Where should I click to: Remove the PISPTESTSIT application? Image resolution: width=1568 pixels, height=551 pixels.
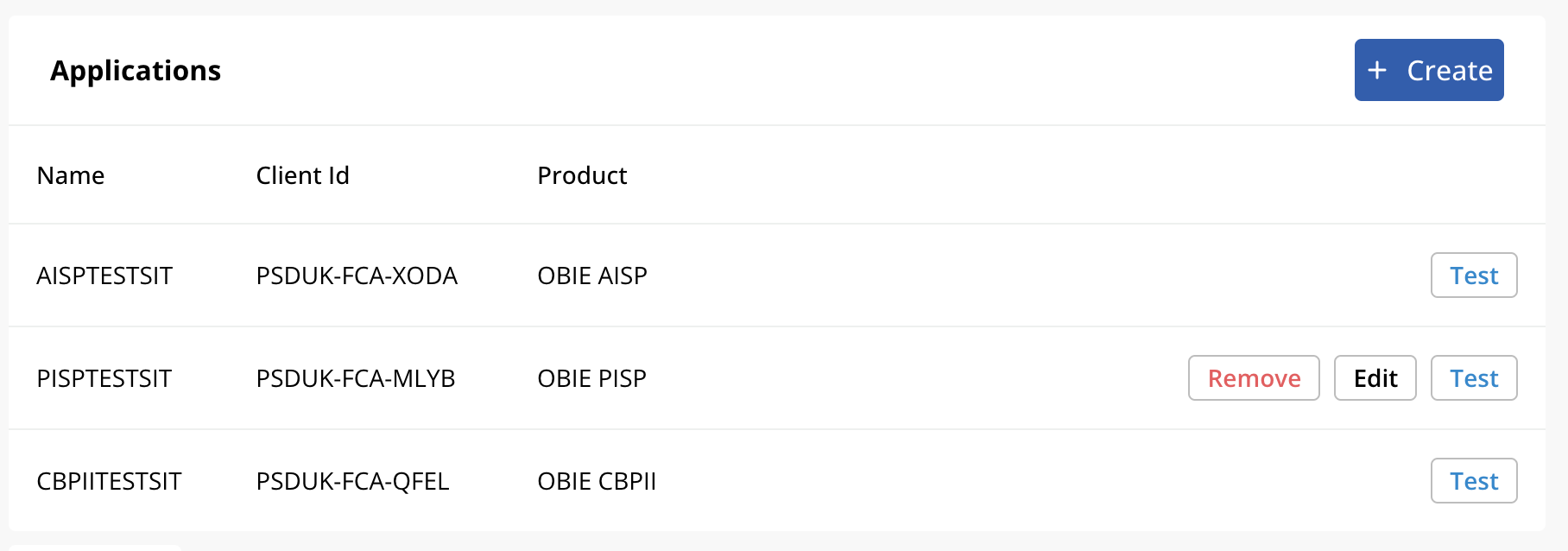[x=1253, y=378]
